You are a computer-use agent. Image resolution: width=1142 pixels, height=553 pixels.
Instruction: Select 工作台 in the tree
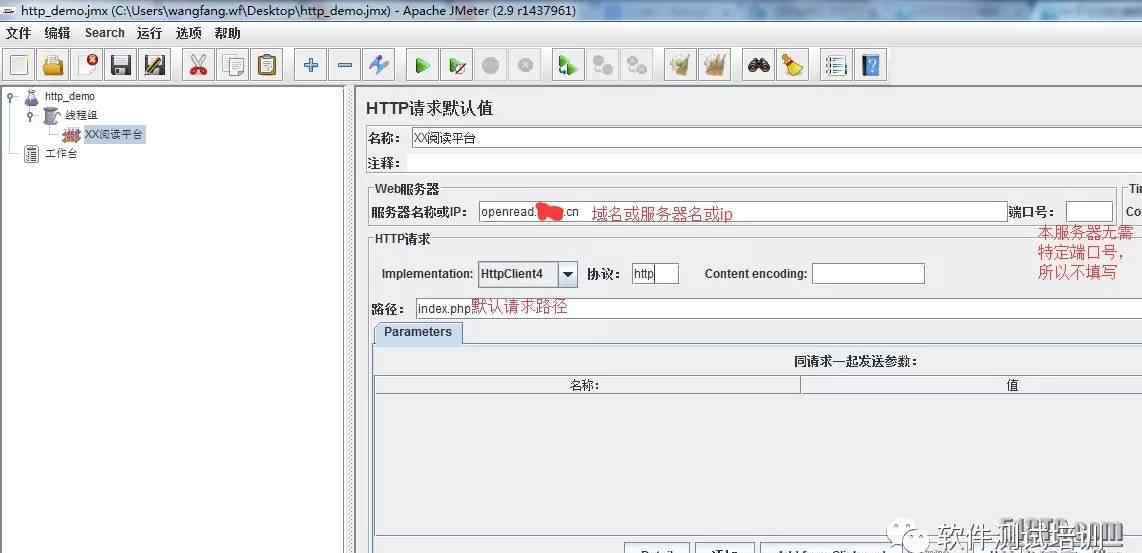pos(60,154)
